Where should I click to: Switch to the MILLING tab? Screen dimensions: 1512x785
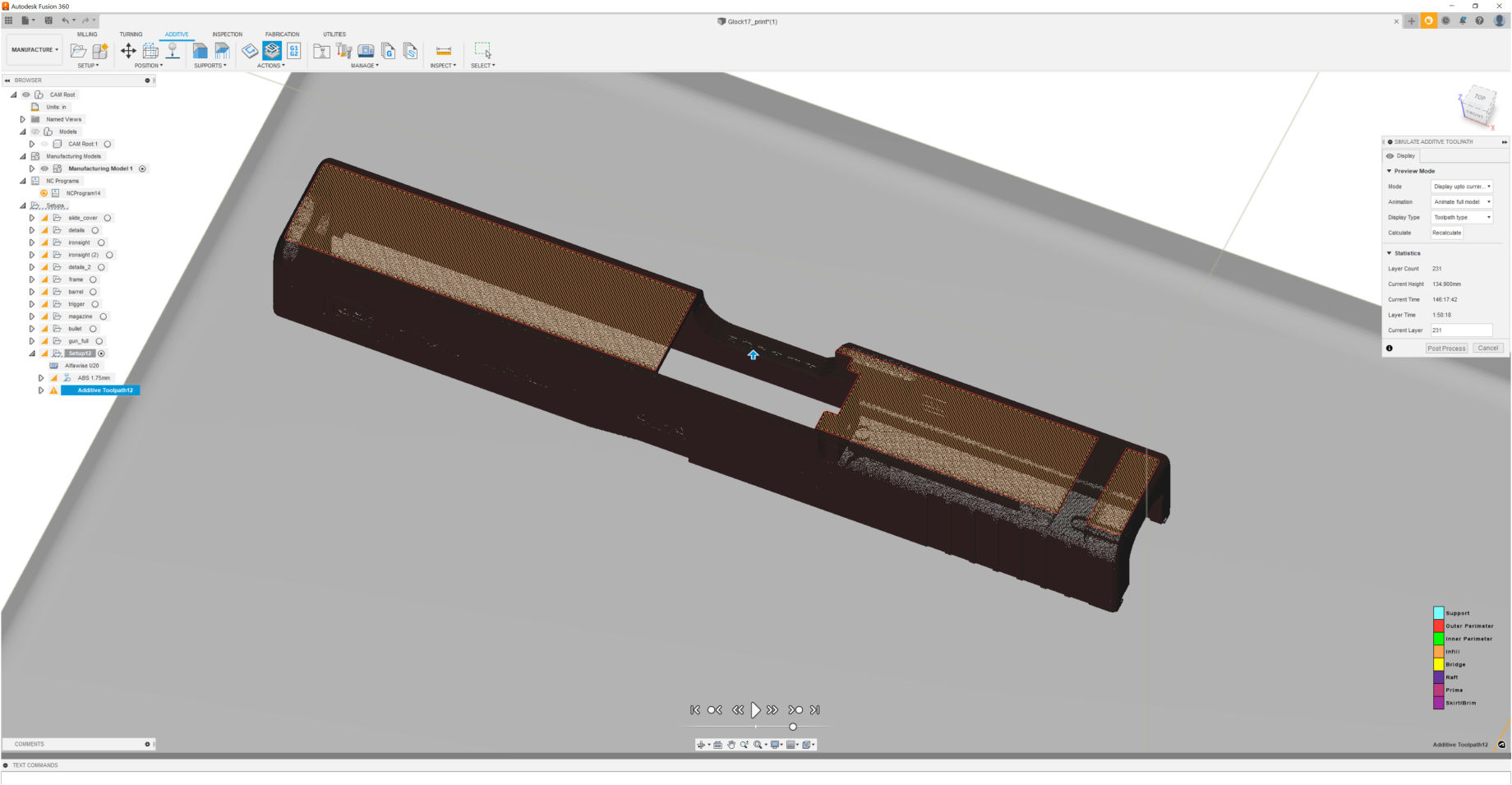(x=87, y=35)
